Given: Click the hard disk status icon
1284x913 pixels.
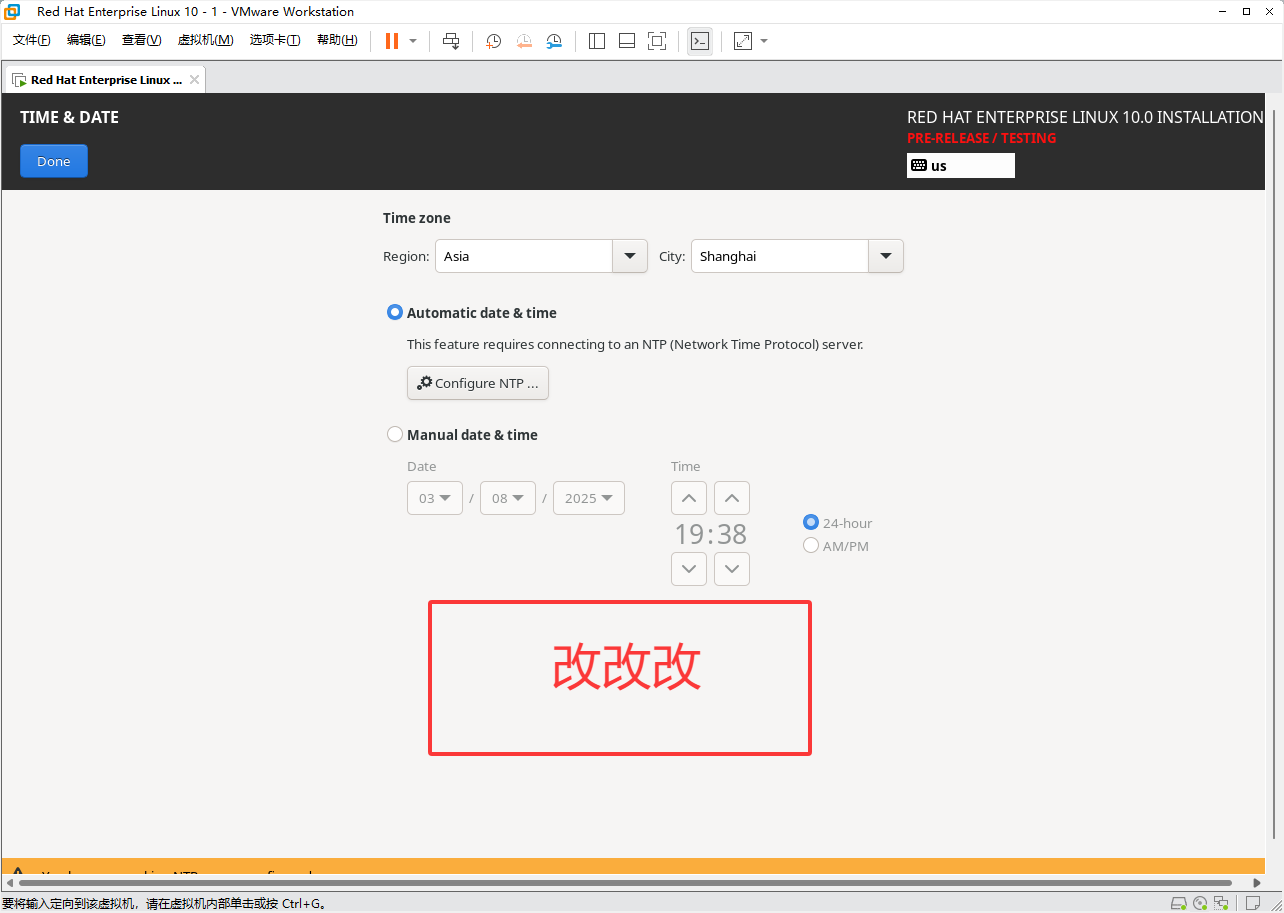Looking at the screenshot, I should (x=1179, y=904).
